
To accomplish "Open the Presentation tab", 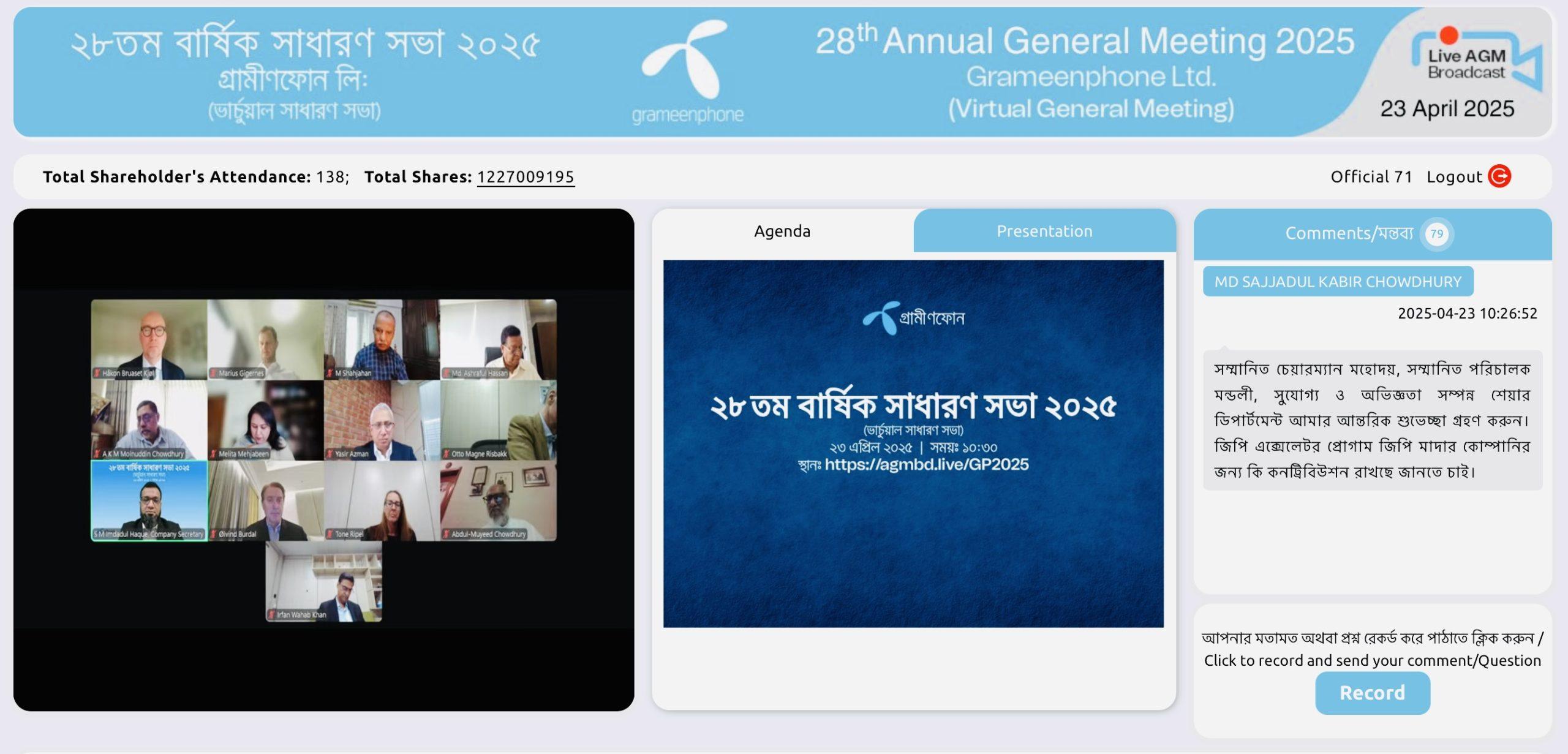I will [x=1044, y=231].
